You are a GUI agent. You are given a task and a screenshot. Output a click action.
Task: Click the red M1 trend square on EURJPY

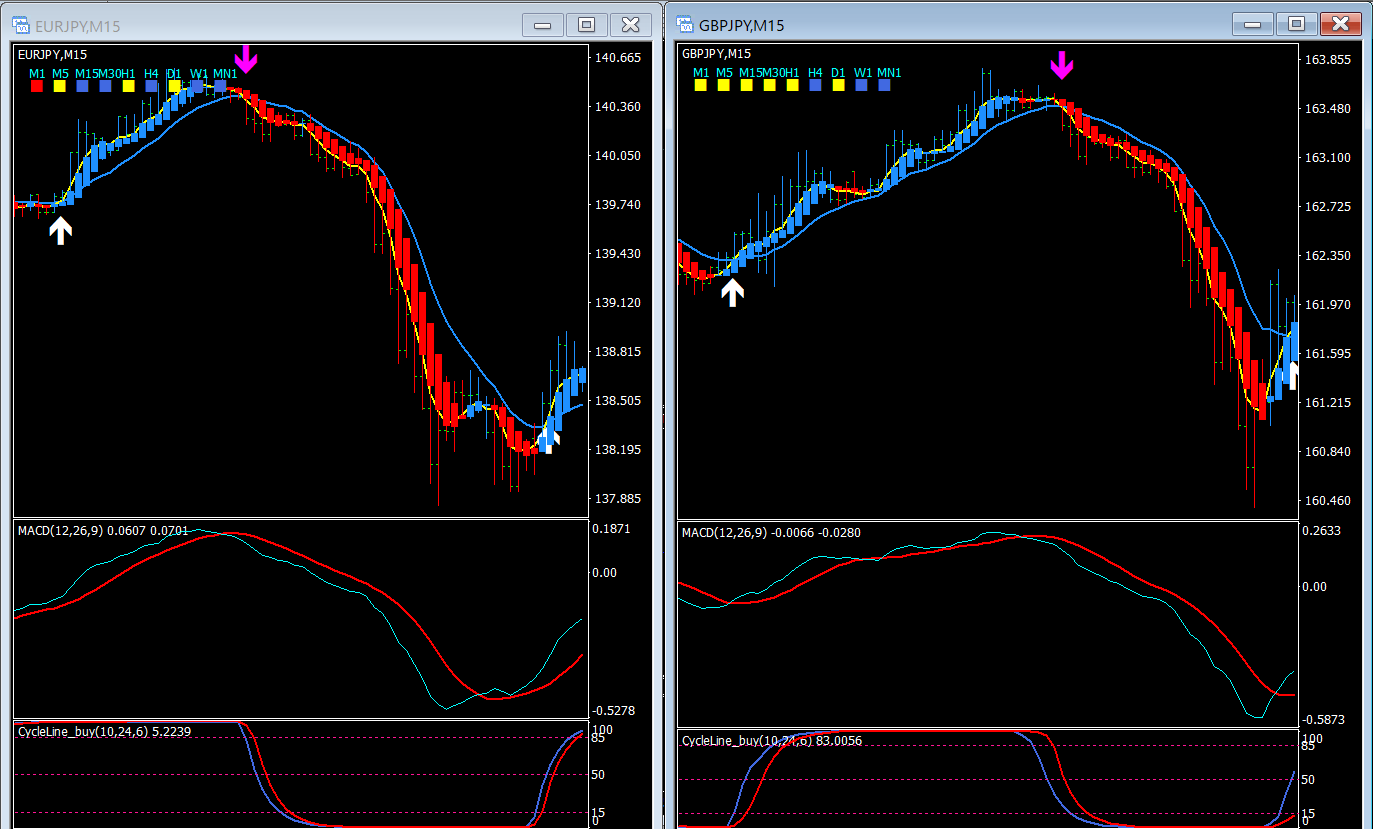tap(37, 87)
